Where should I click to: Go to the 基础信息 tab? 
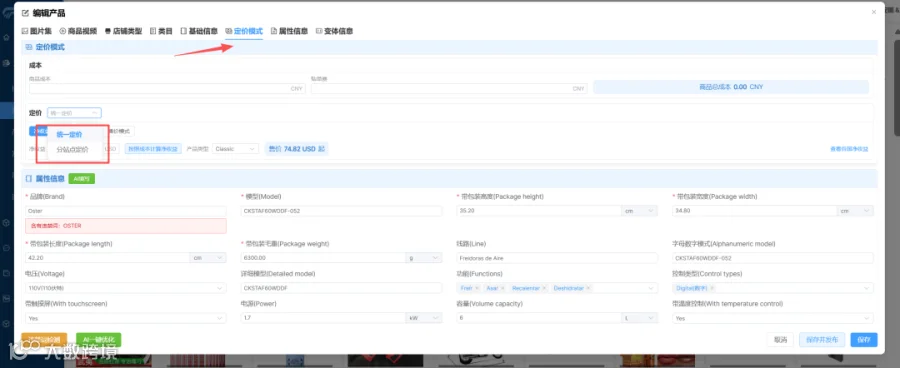point(199,31)
